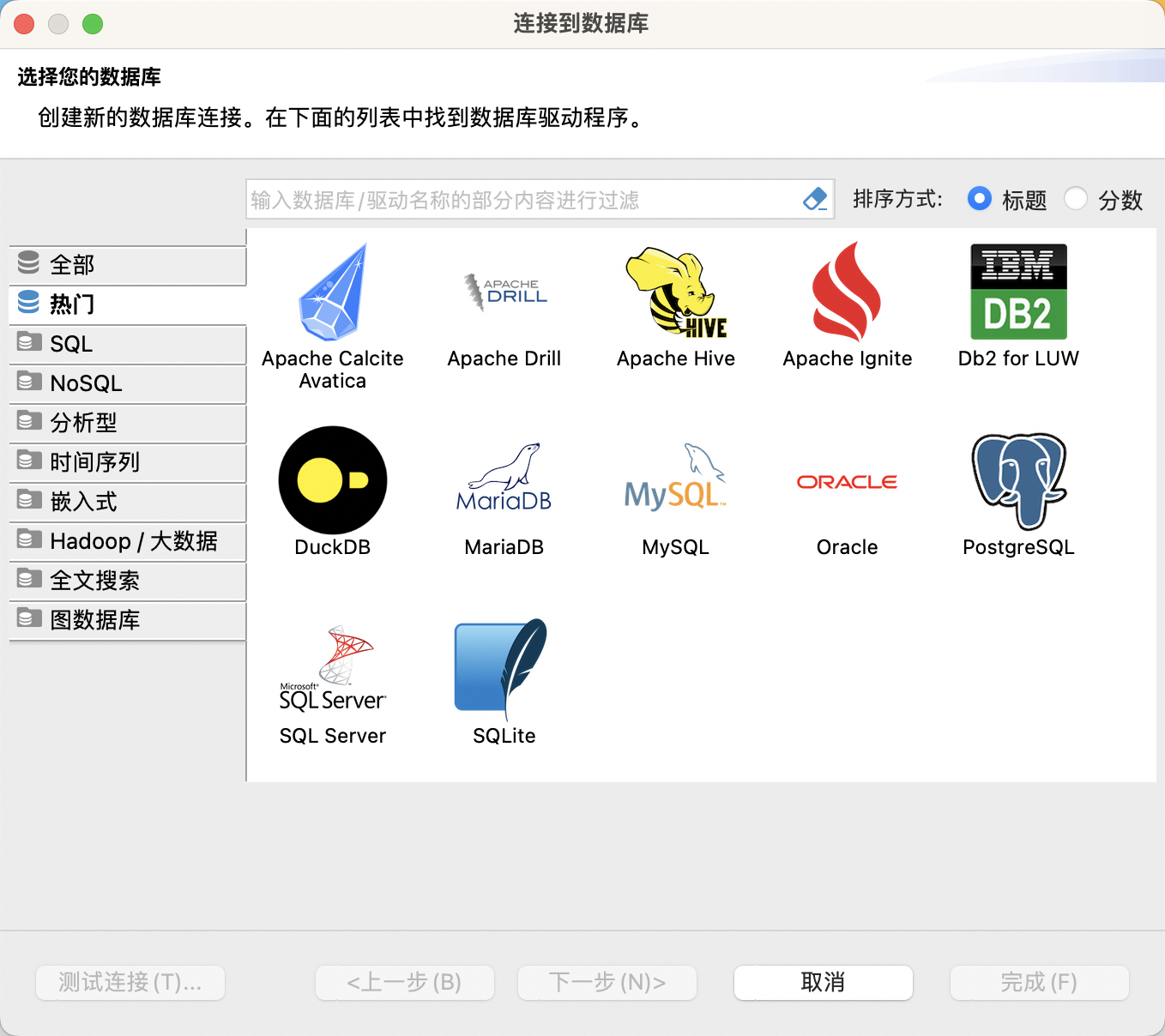Screen dimensions: 1165x1036
Task: Open the 全文搜索 category
Action: [x=127, y=581]
